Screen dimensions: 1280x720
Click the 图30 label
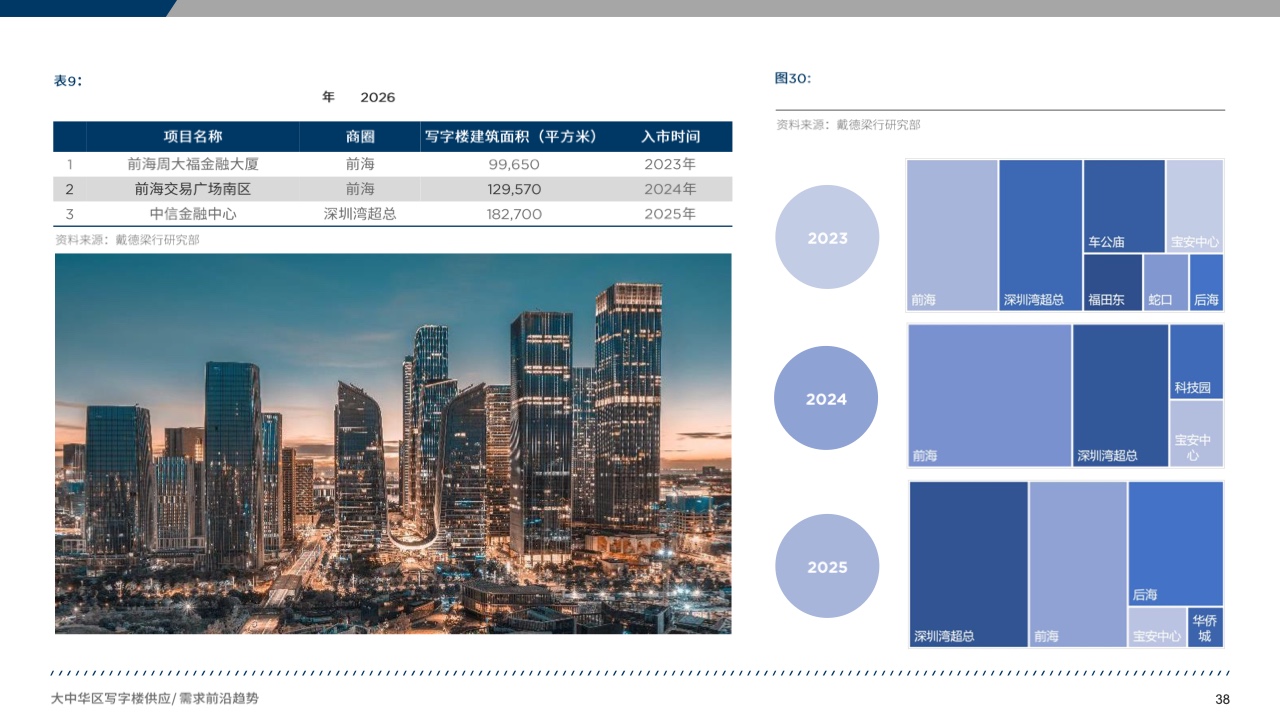[x=793, y=78]
